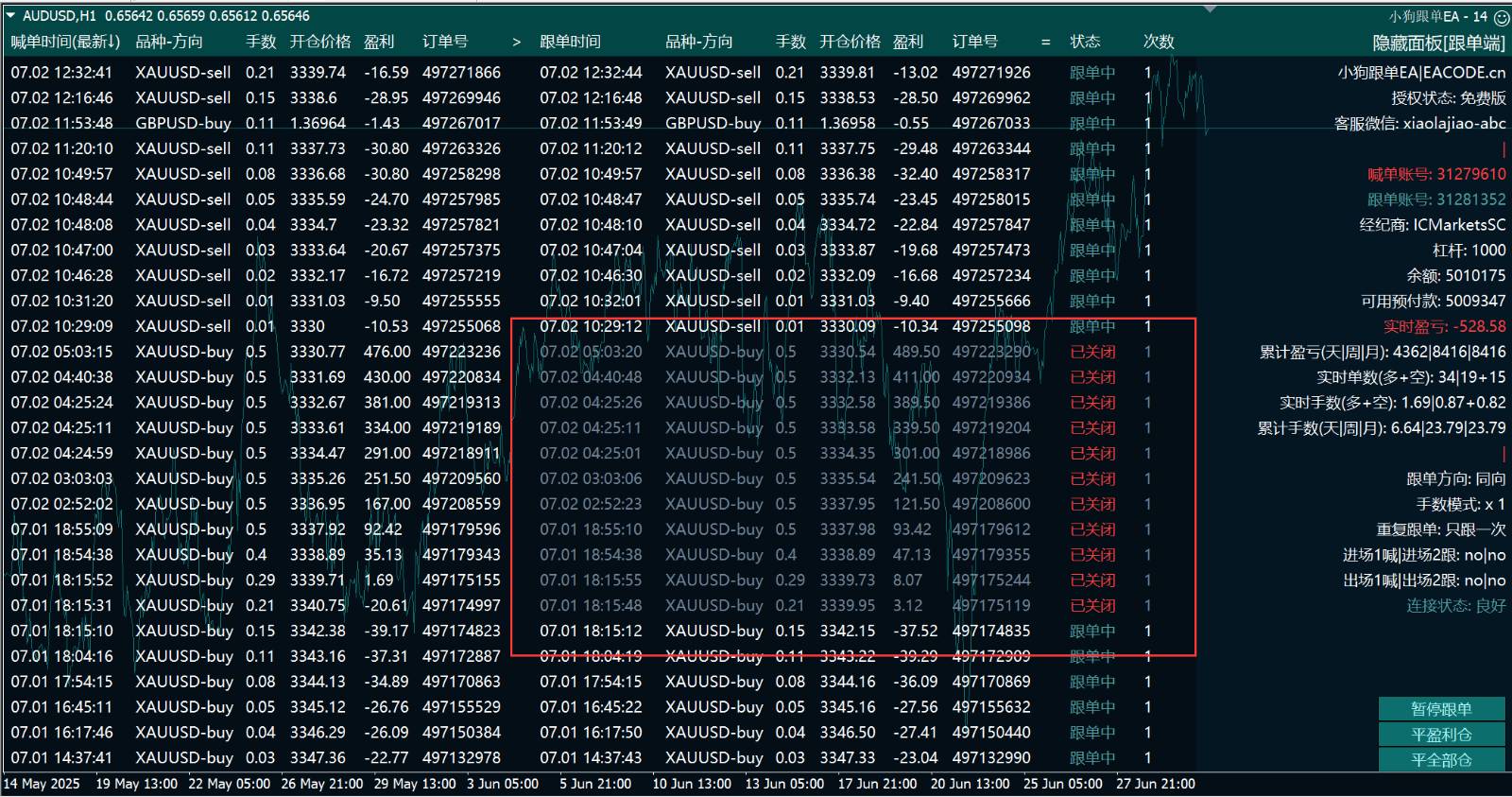Click 累计手数(天|周|月) line
This screenshot has height=797, width=1512.
pos(1382,428)
